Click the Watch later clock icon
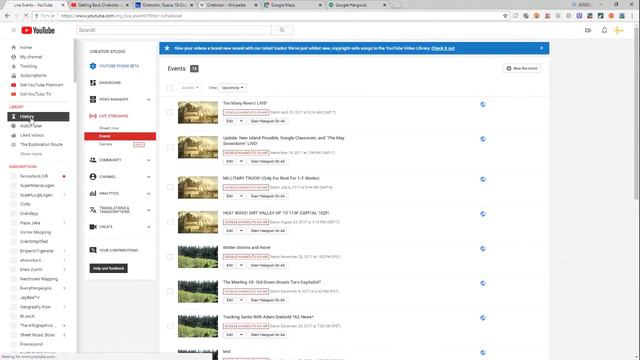The height and width of the screenshot is (360, 640). [x=13, y=126]
